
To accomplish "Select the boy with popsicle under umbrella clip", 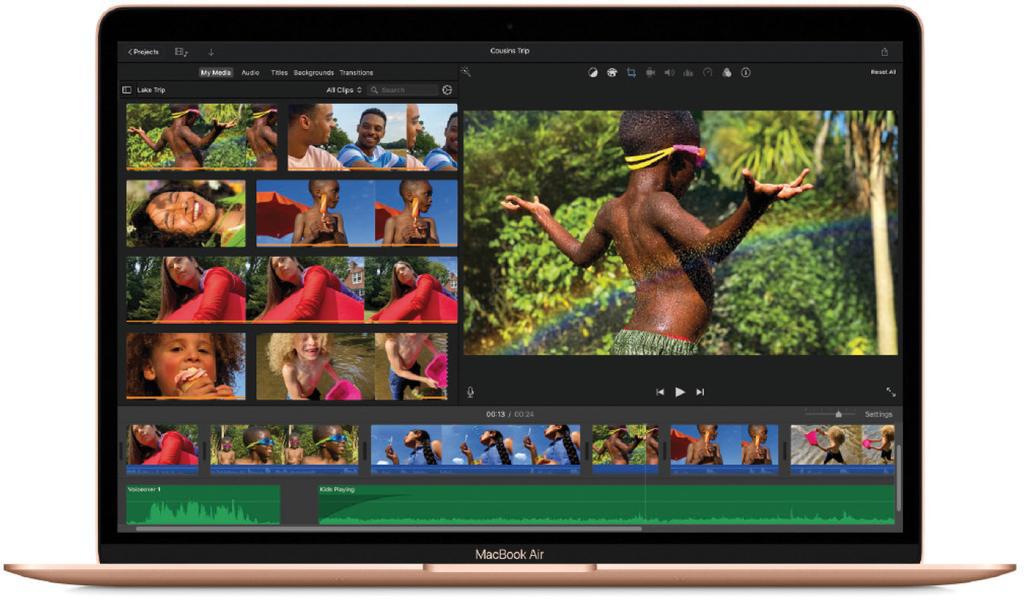I will point(357,214).
